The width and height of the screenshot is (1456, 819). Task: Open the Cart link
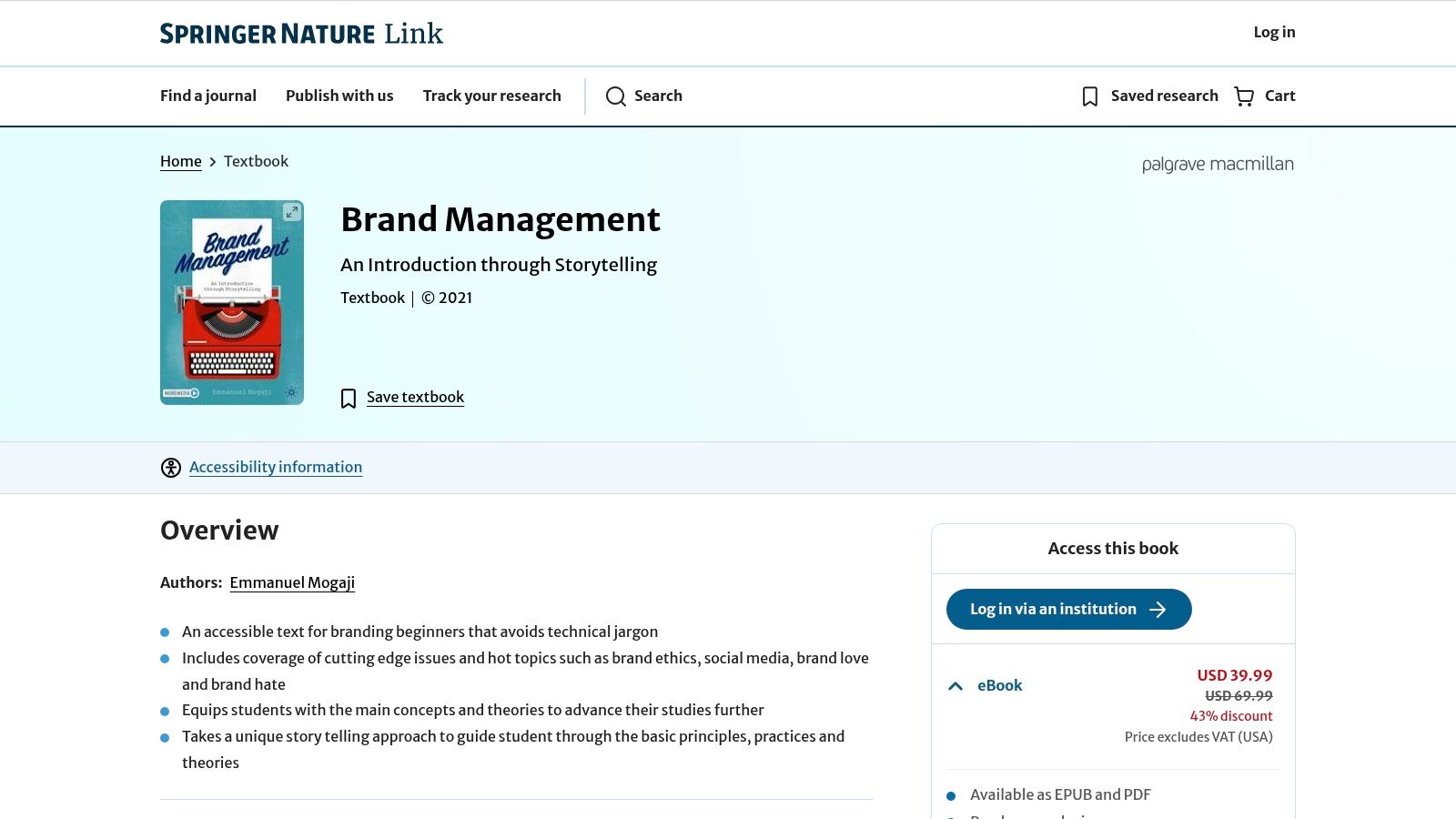click(1265, 96)
